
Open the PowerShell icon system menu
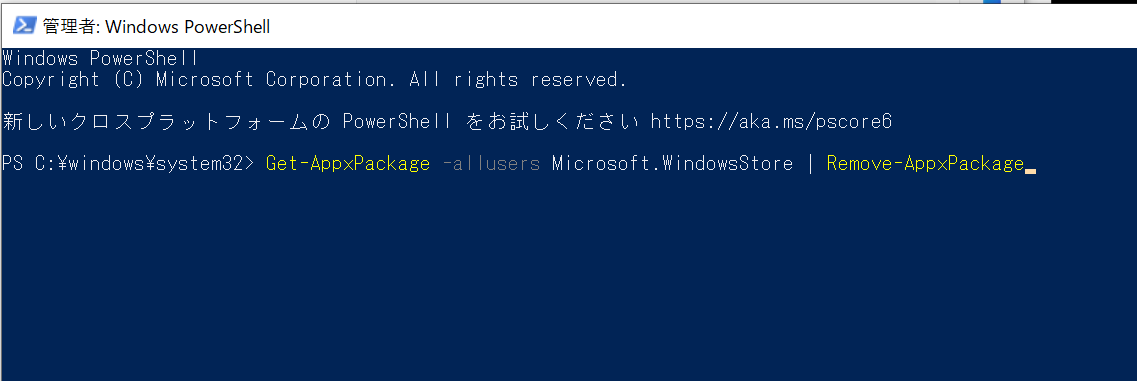(25, 26)
